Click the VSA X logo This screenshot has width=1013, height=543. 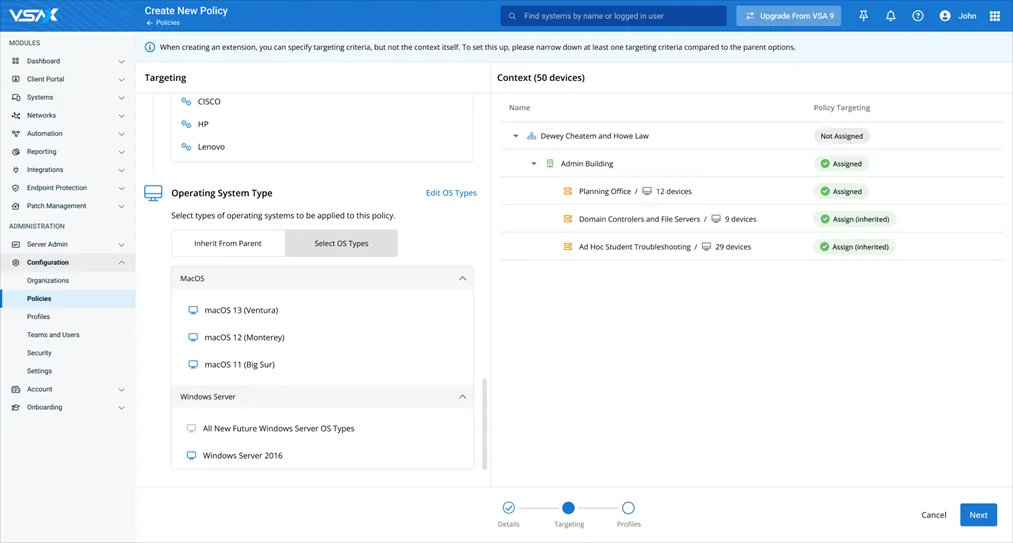(34, 15)
